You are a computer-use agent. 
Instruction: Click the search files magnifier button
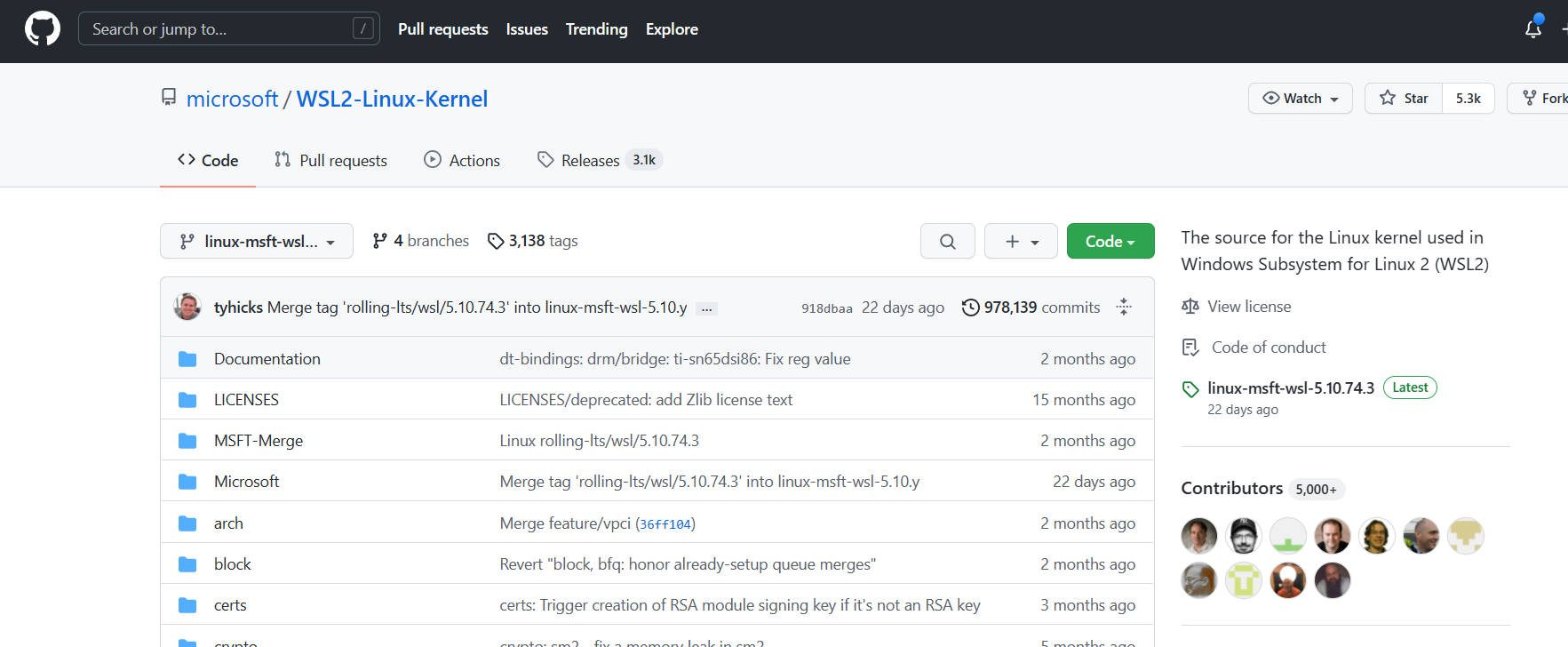pos(948,241)
